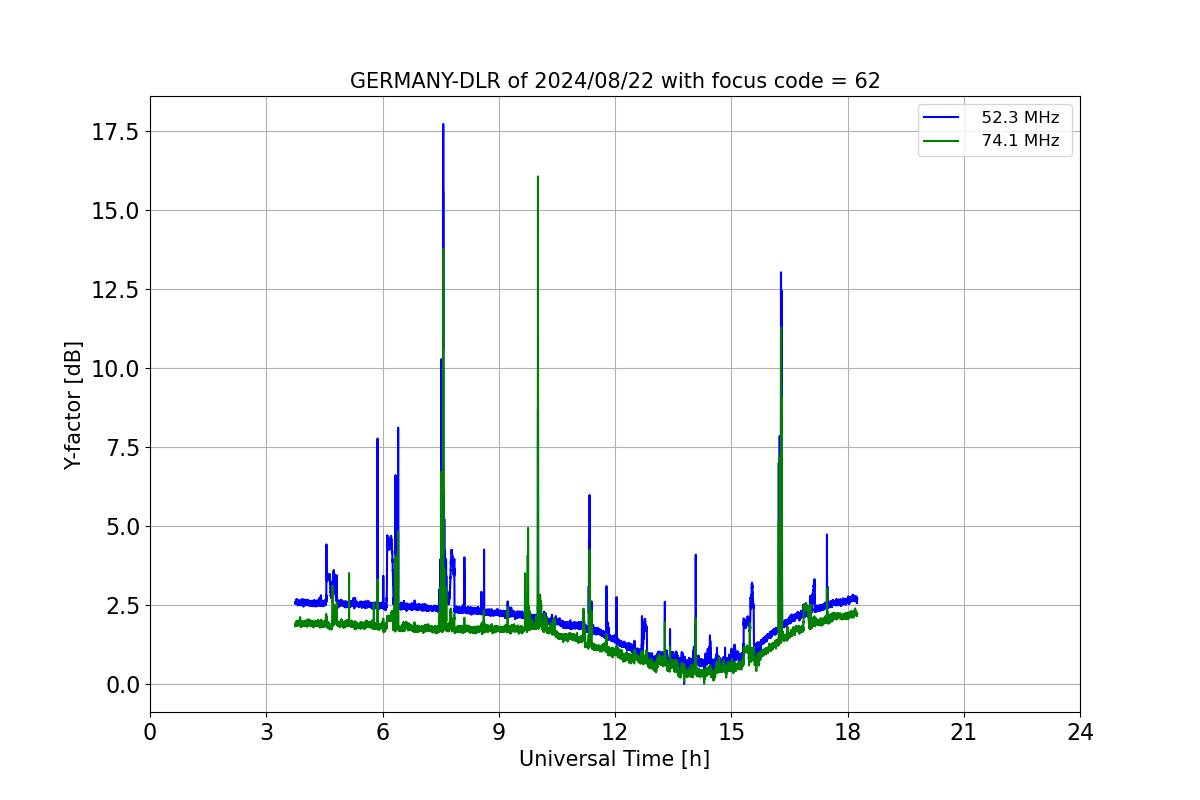1200x800 pixels.
Task: Click the green peak at 10 hours
Action: (x=538, y=179)
